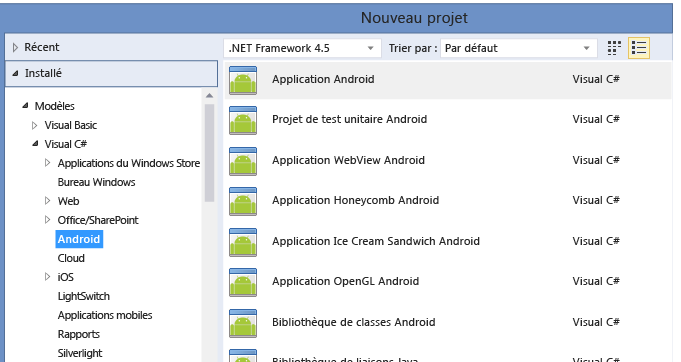Select the Silverlight category

click(x=80, y=353)
